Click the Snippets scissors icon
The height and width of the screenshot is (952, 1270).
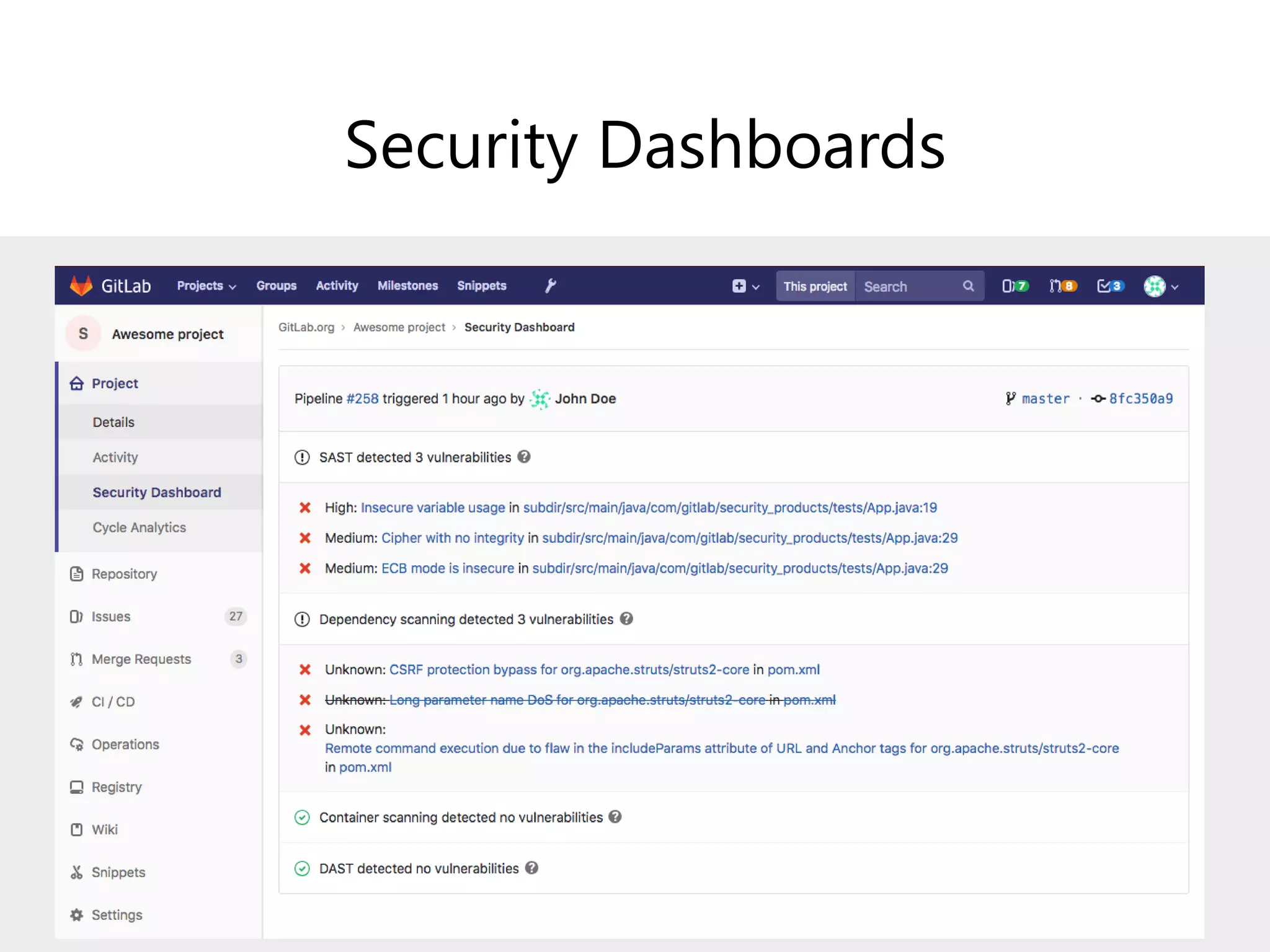pos(76,872)
